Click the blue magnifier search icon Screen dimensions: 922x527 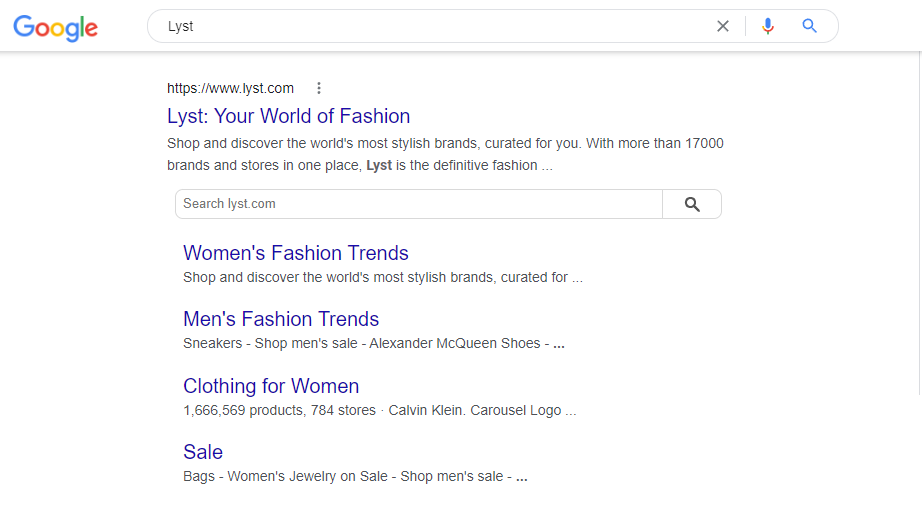click(x=810, y=26)
